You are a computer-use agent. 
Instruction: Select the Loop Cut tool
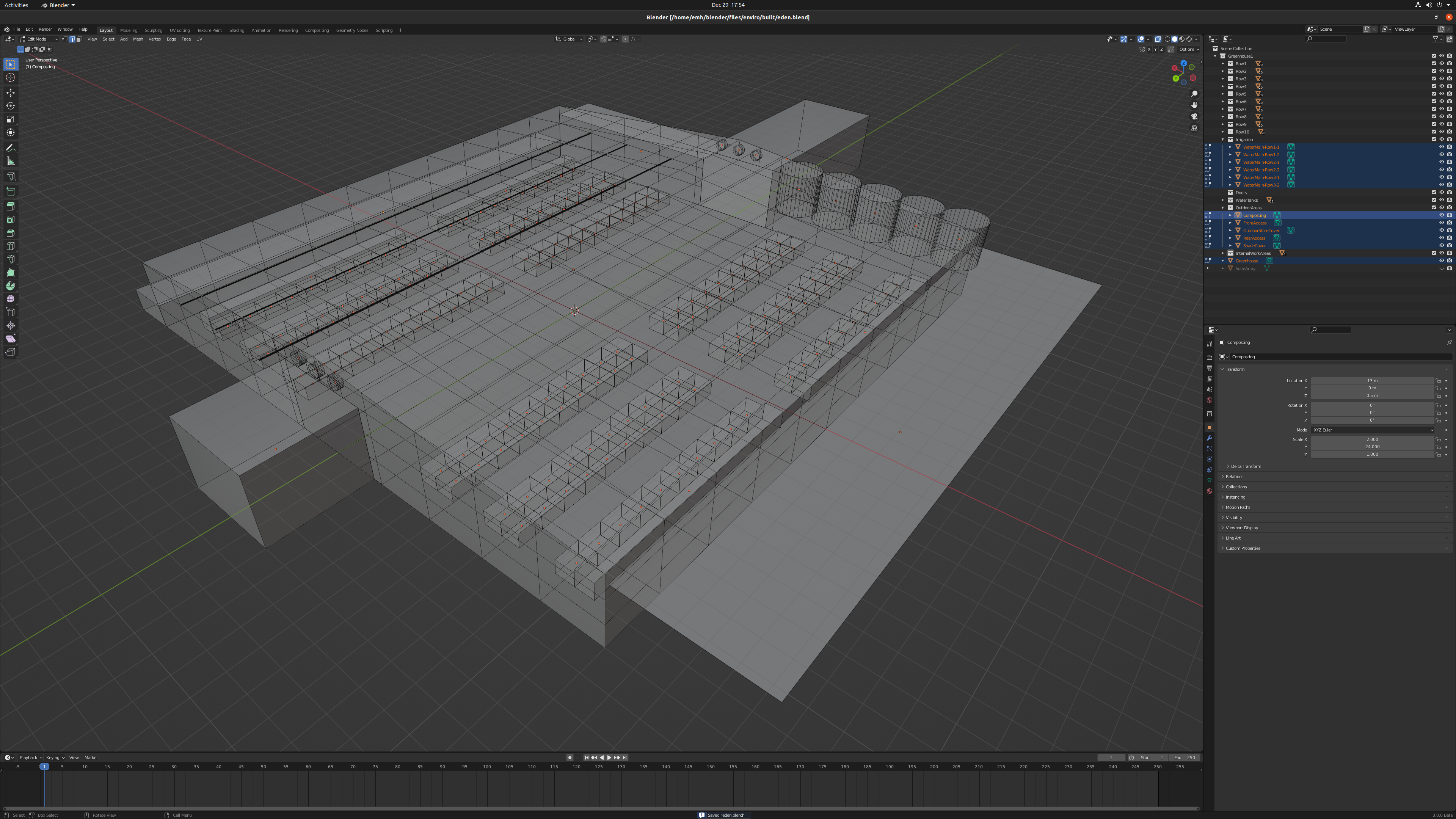click(11, 246)
